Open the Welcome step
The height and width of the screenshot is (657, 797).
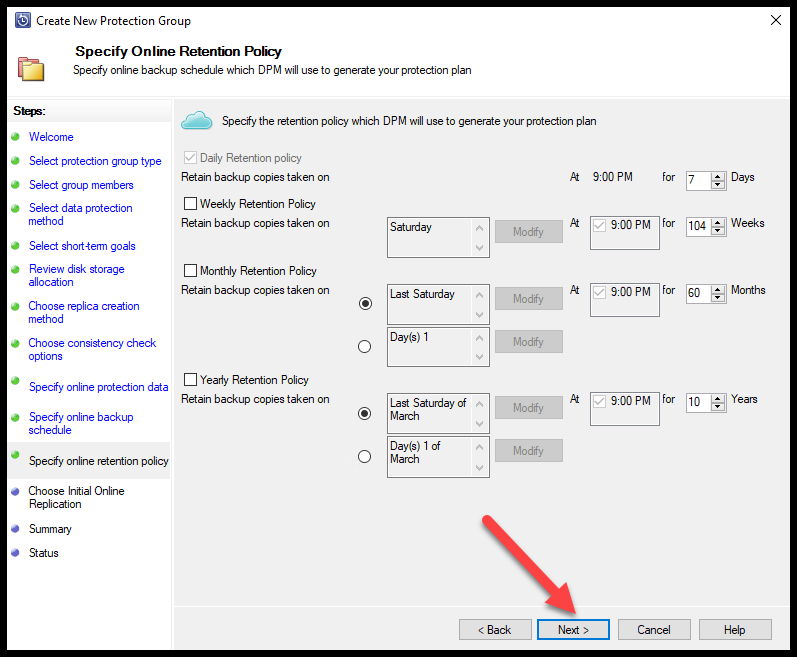[51, 137]
